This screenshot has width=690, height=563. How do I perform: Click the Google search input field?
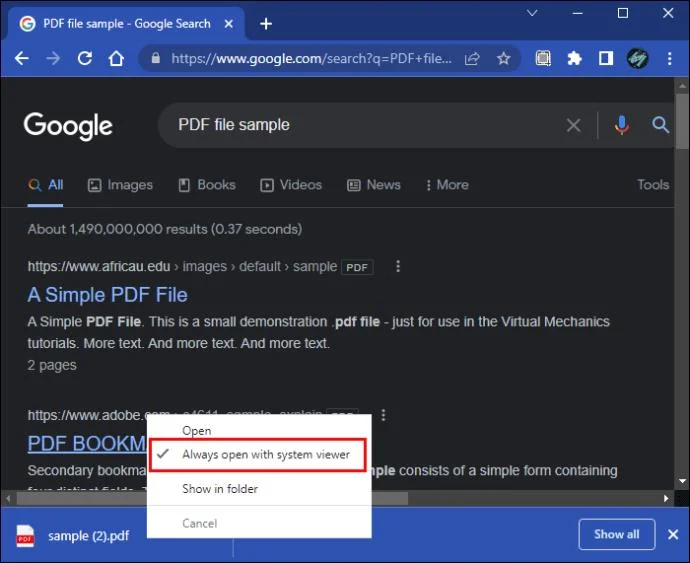click(365, 125)
